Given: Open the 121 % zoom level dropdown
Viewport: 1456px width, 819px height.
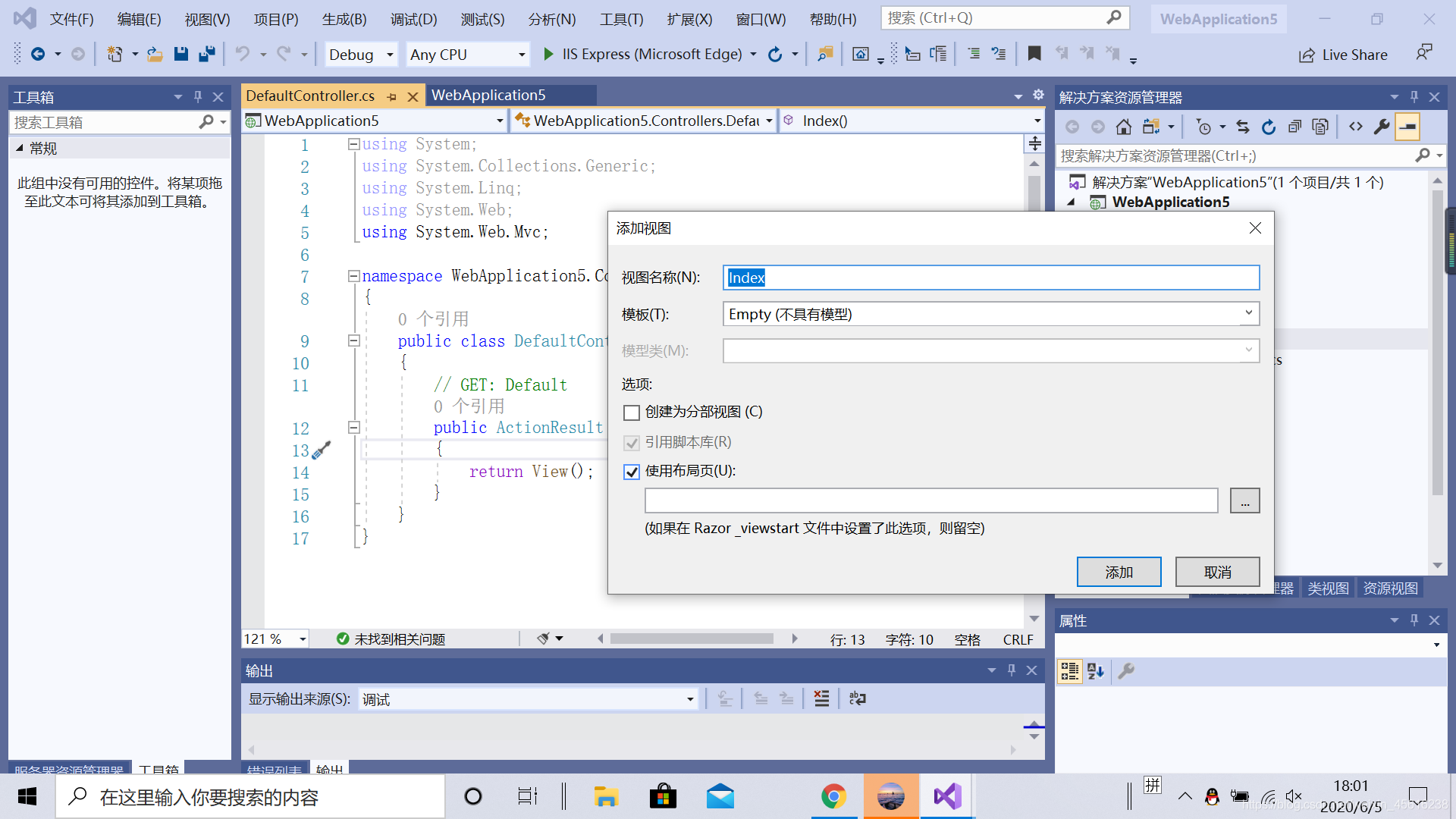Looking at the screenshot, I should coord(303,639).
